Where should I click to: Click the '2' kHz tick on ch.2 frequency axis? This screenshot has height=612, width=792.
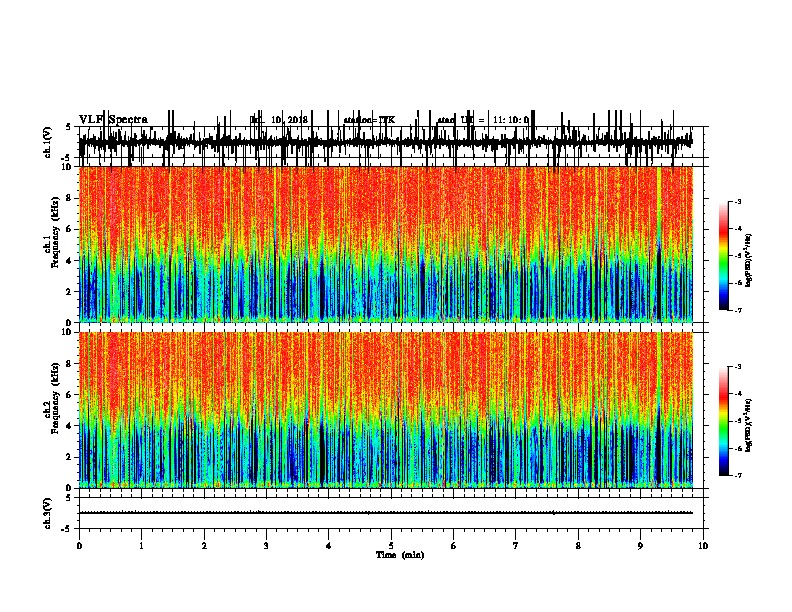pyautogui.click(x=70, y=457)
